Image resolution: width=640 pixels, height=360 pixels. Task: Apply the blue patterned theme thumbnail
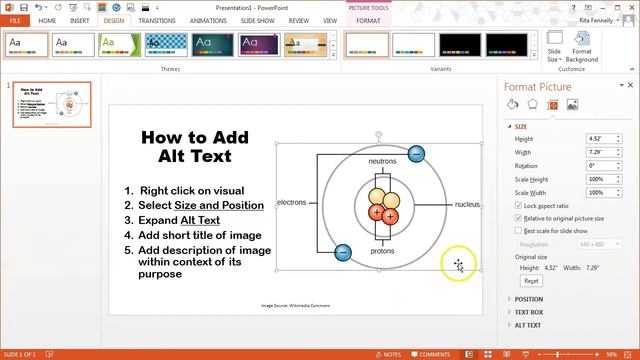coord(166,44)
